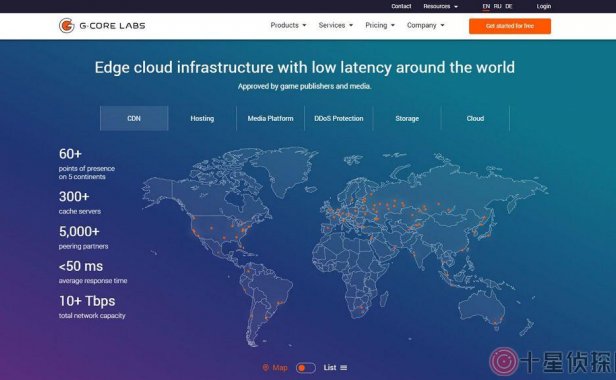This screenshot has height=380, width=616.
Task: Expand the Pricing dropdown
Action: click(380, 25)
